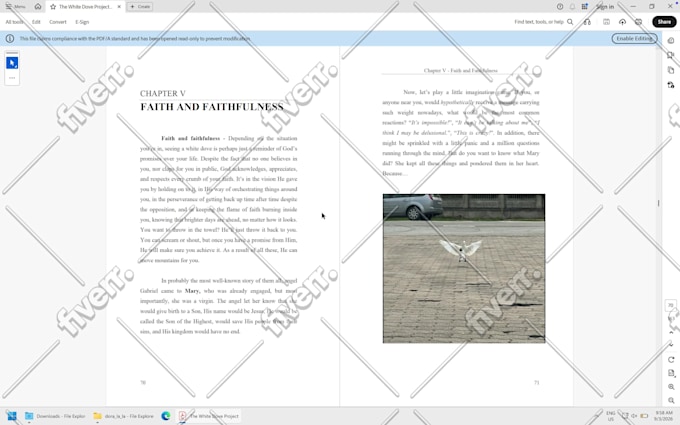Open All tools menu
The height and width of the screenshot is (425, 680).
(14, 22)
